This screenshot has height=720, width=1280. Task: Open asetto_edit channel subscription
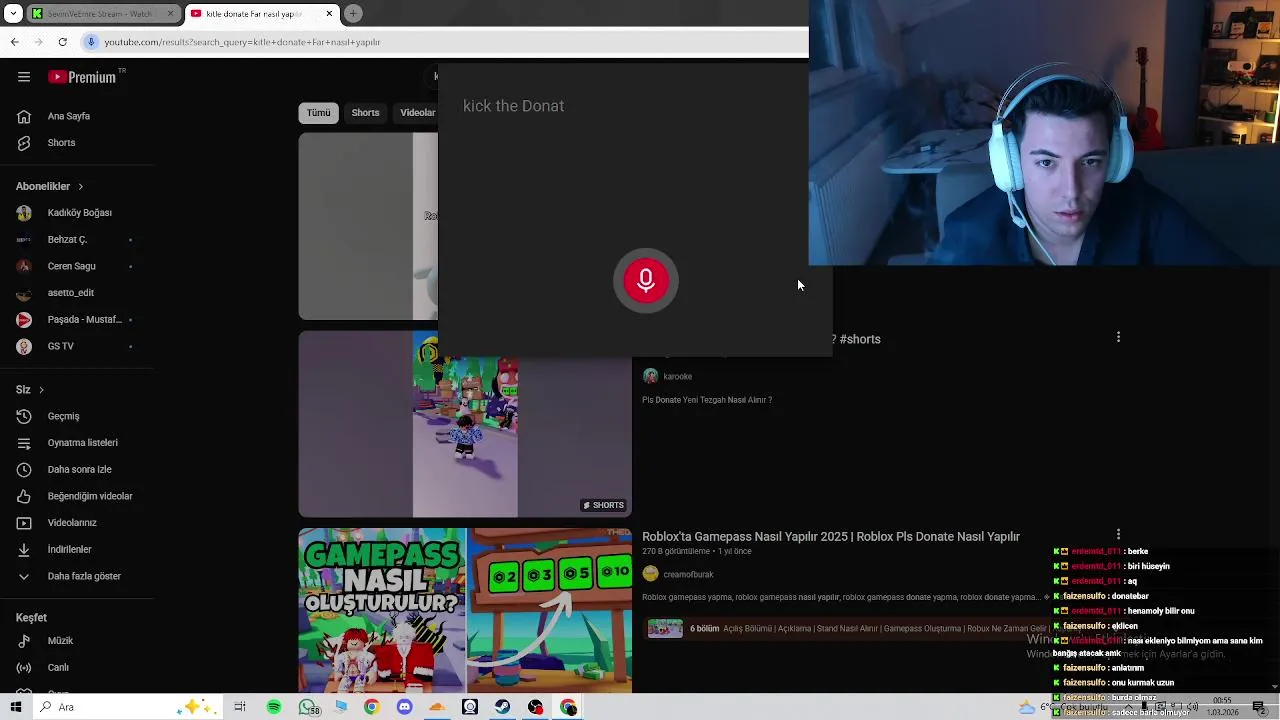76,293
